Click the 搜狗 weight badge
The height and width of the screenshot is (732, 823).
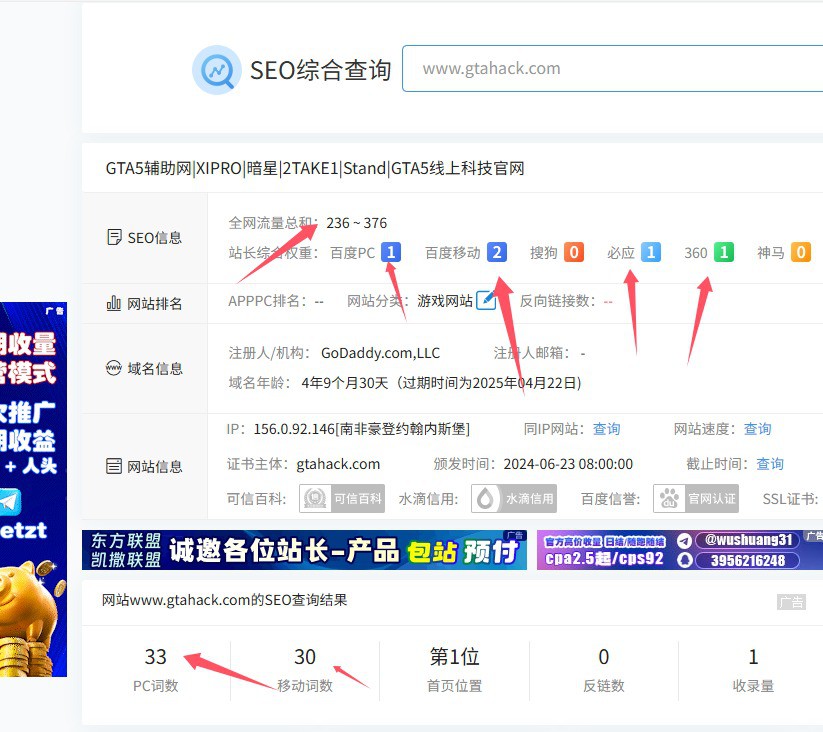[x=573, y=253]
